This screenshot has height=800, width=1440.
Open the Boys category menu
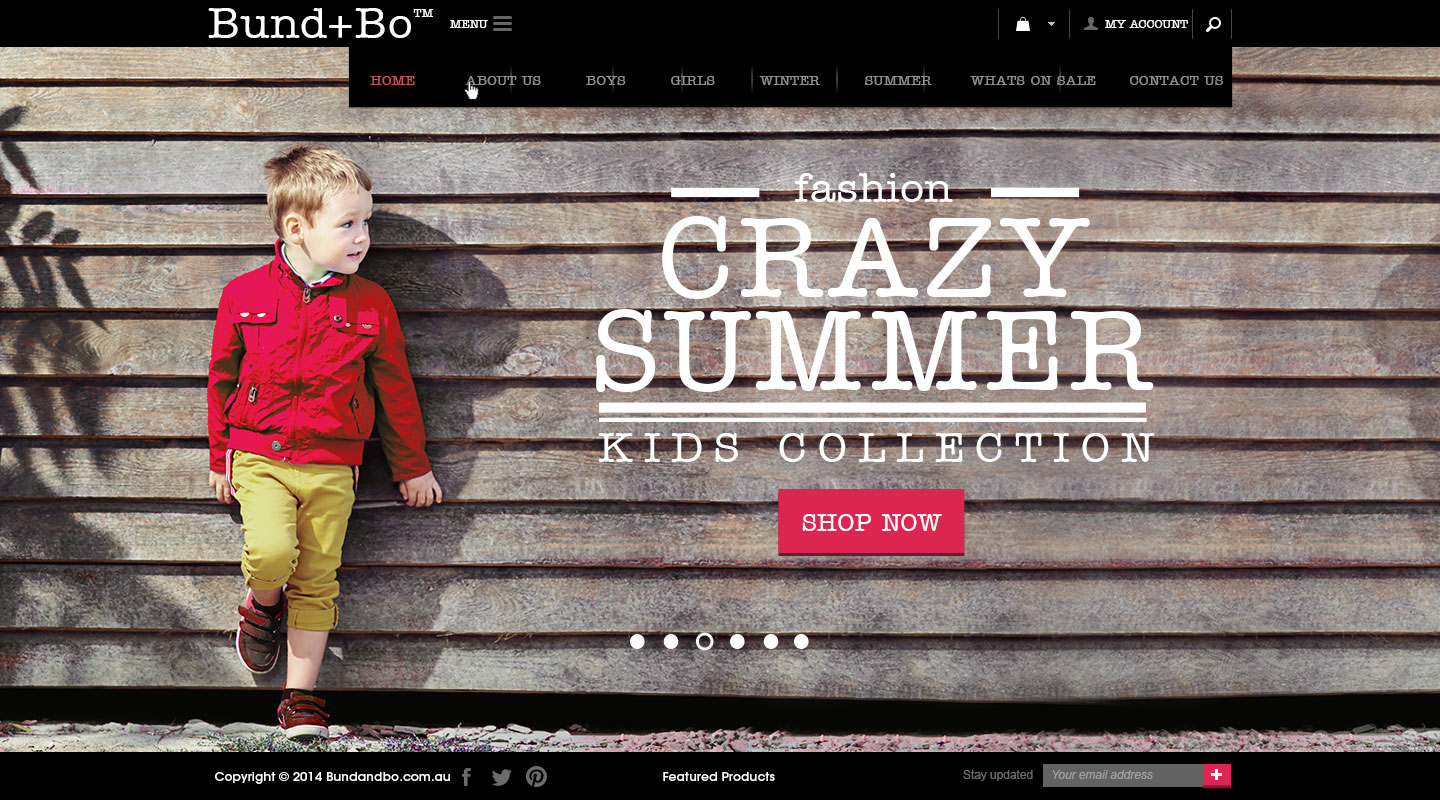[606, 81]
